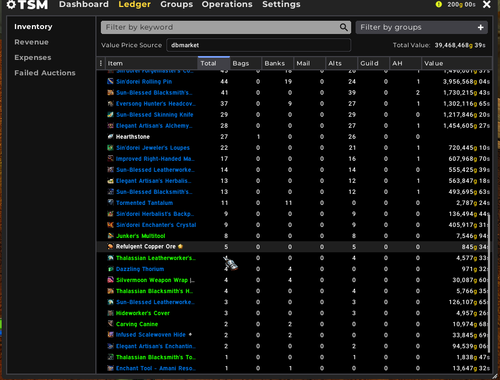Click the inventory table scrollbar
This screenshot has width=500, height=380.
coord(490,283)
